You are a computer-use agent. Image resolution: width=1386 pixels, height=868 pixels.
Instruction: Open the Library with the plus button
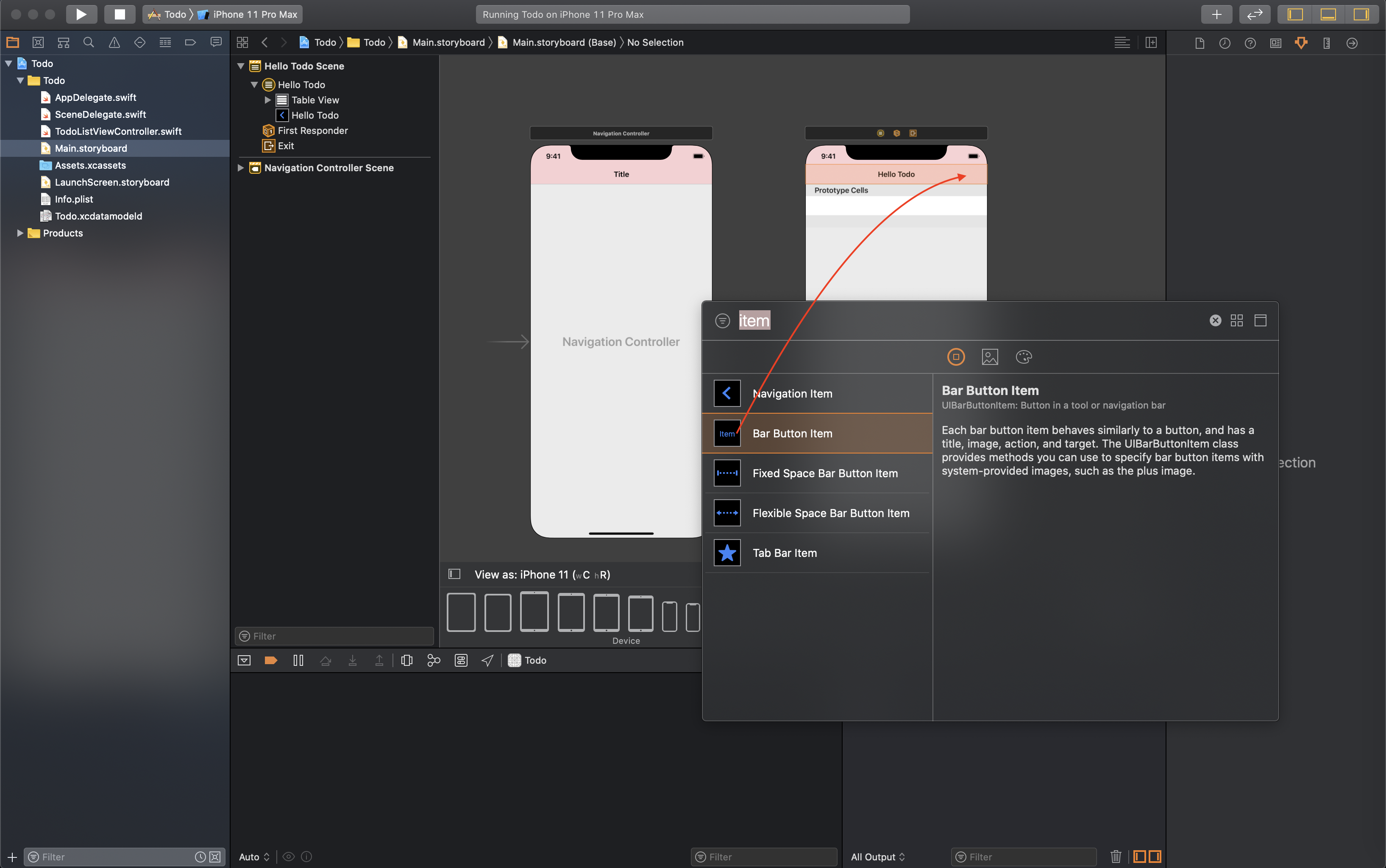pyautogui.click(x=1216, y=14)
